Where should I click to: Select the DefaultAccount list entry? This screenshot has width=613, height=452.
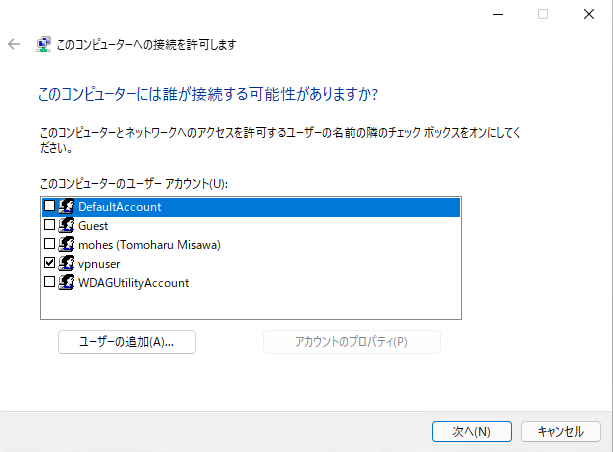[251, 207]
